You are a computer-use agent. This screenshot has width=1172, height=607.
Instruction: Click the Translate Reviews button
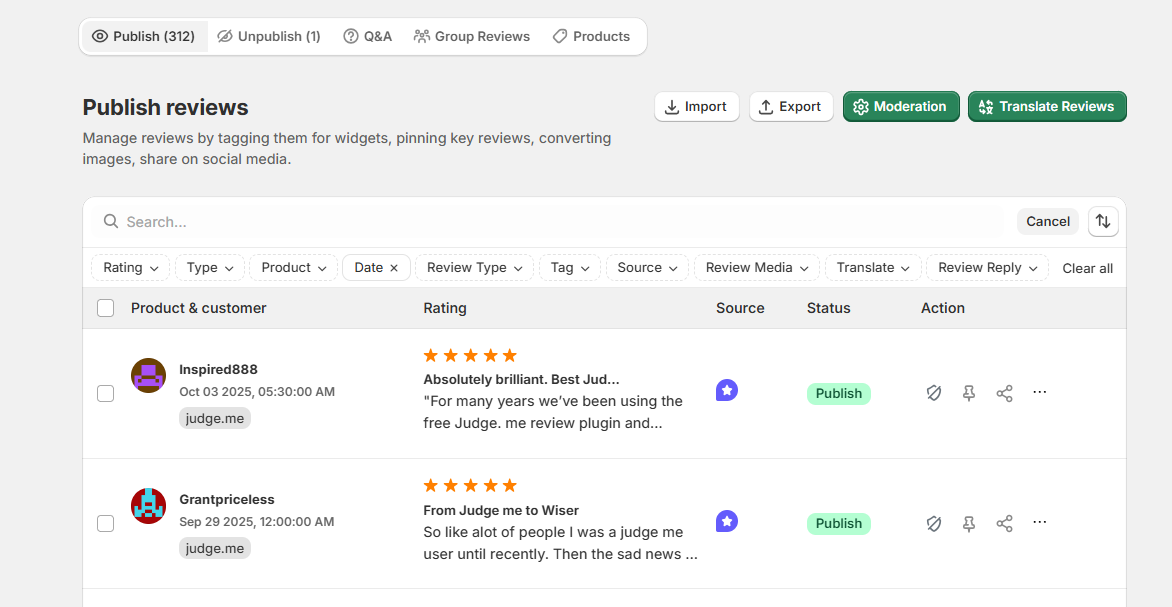point(1047,107)
